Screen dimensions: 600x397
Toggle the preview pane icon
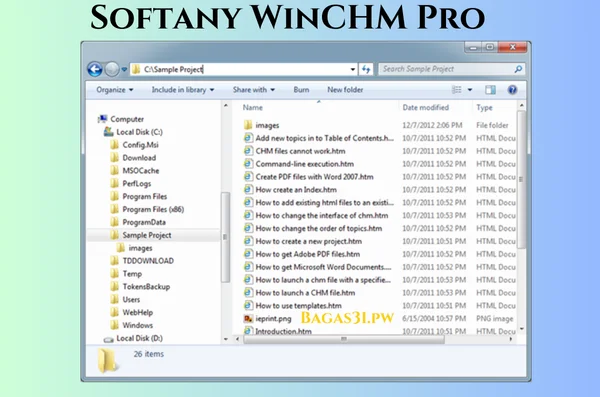[x=490, y=90]
